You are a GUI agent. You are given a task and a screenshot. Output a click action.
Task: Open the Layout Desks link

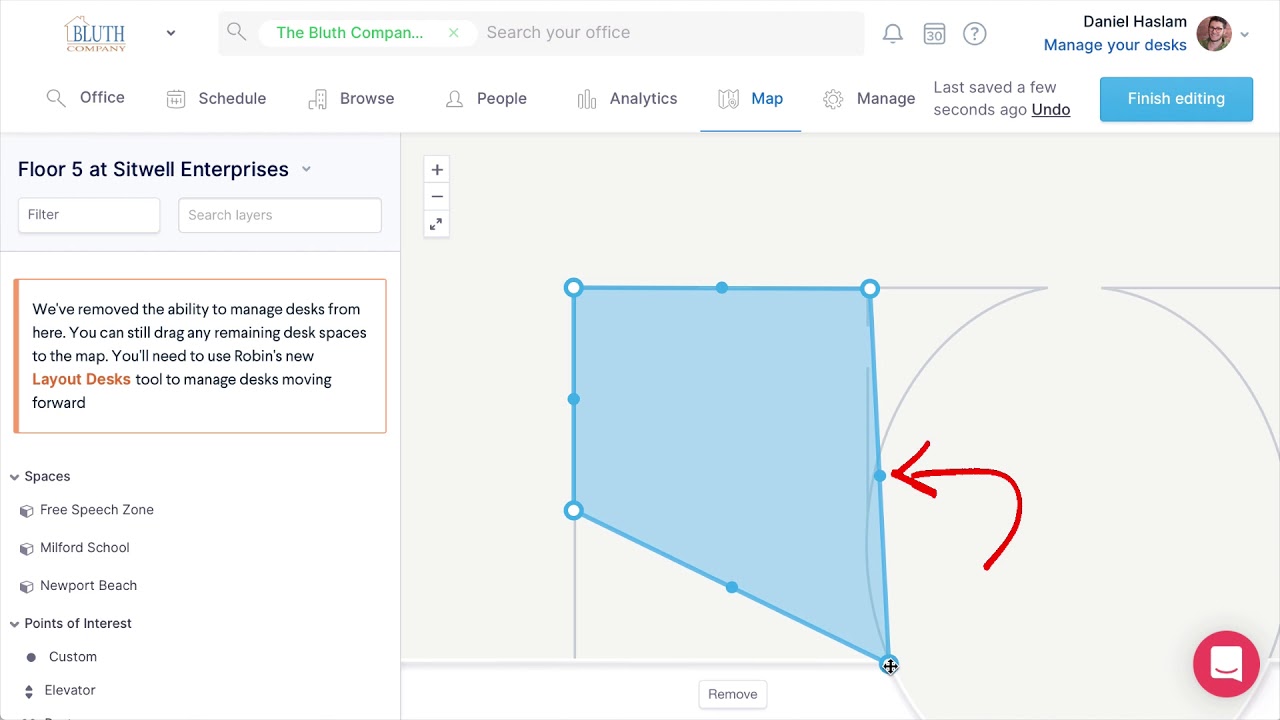point(81,380)
